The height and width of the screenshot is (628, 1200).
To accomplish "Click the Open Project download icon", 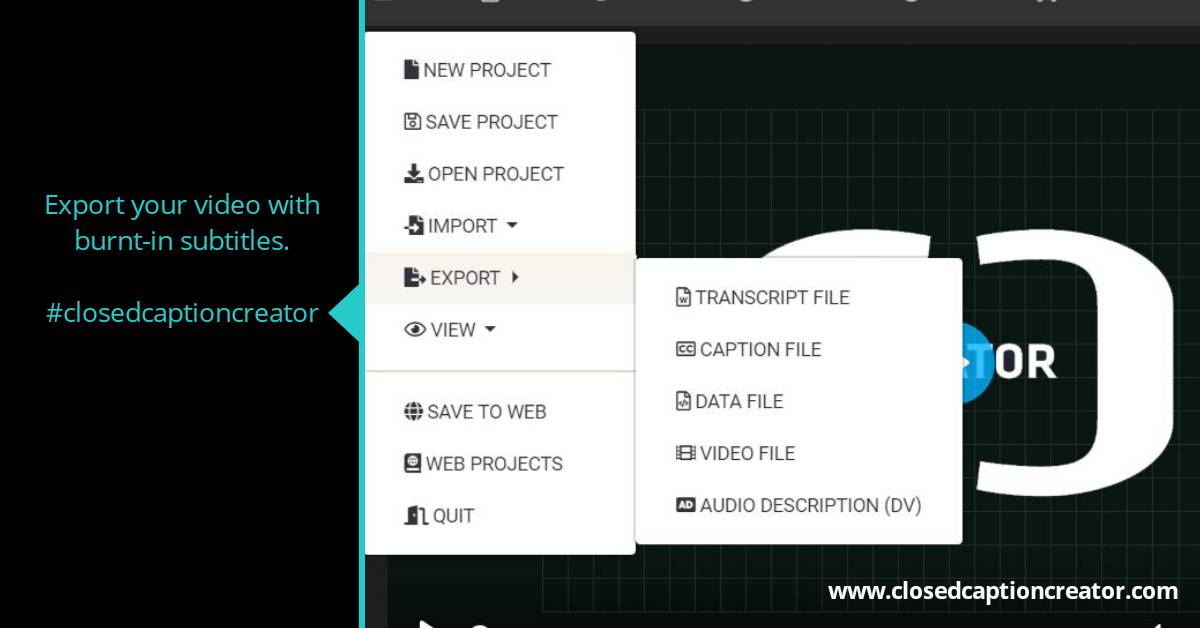I will point(413,174).
